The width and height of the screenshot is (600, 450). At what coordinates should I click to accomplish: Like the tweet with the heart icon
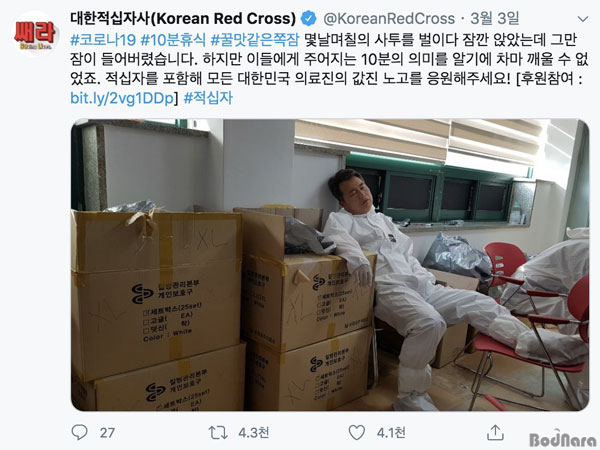coord(357,432)
